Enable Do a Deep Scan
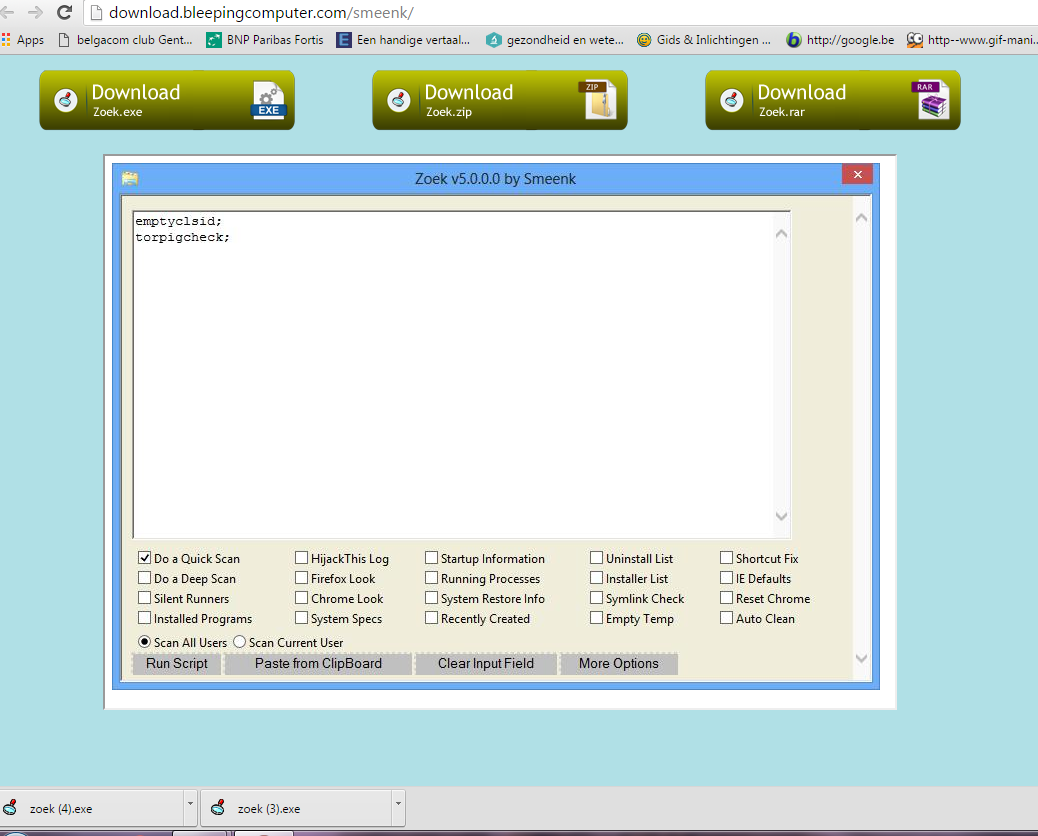The width and height of the screenshot is (1038, 836). coord(144,578)
